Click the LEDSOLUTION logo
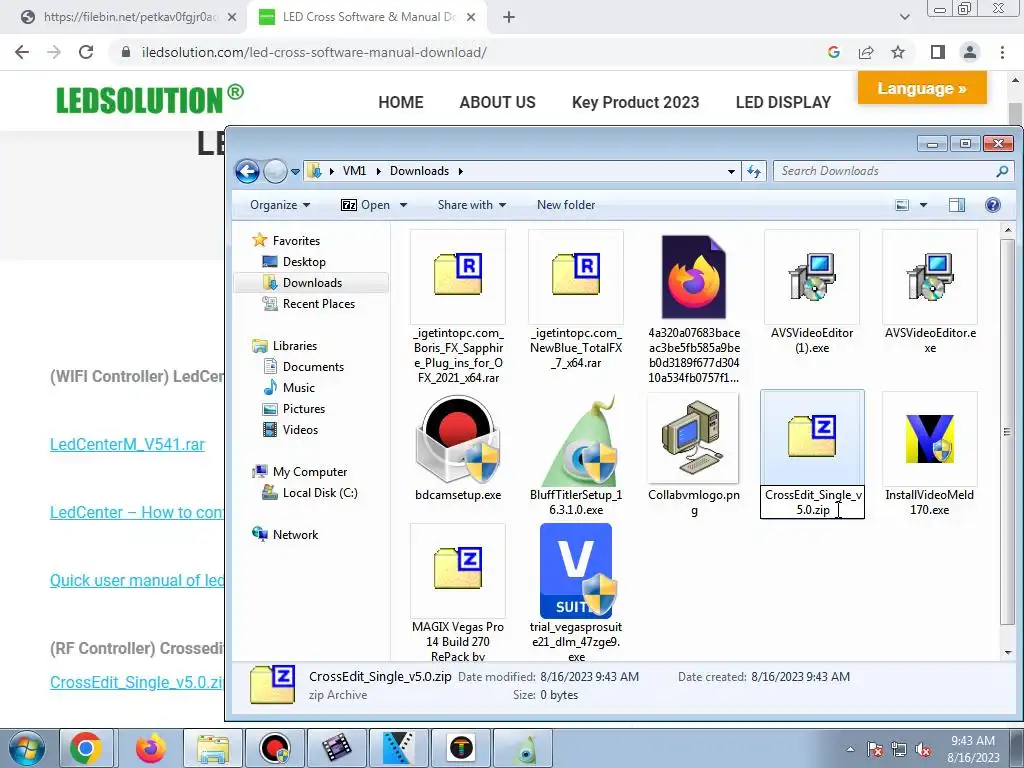 [150, 100]
